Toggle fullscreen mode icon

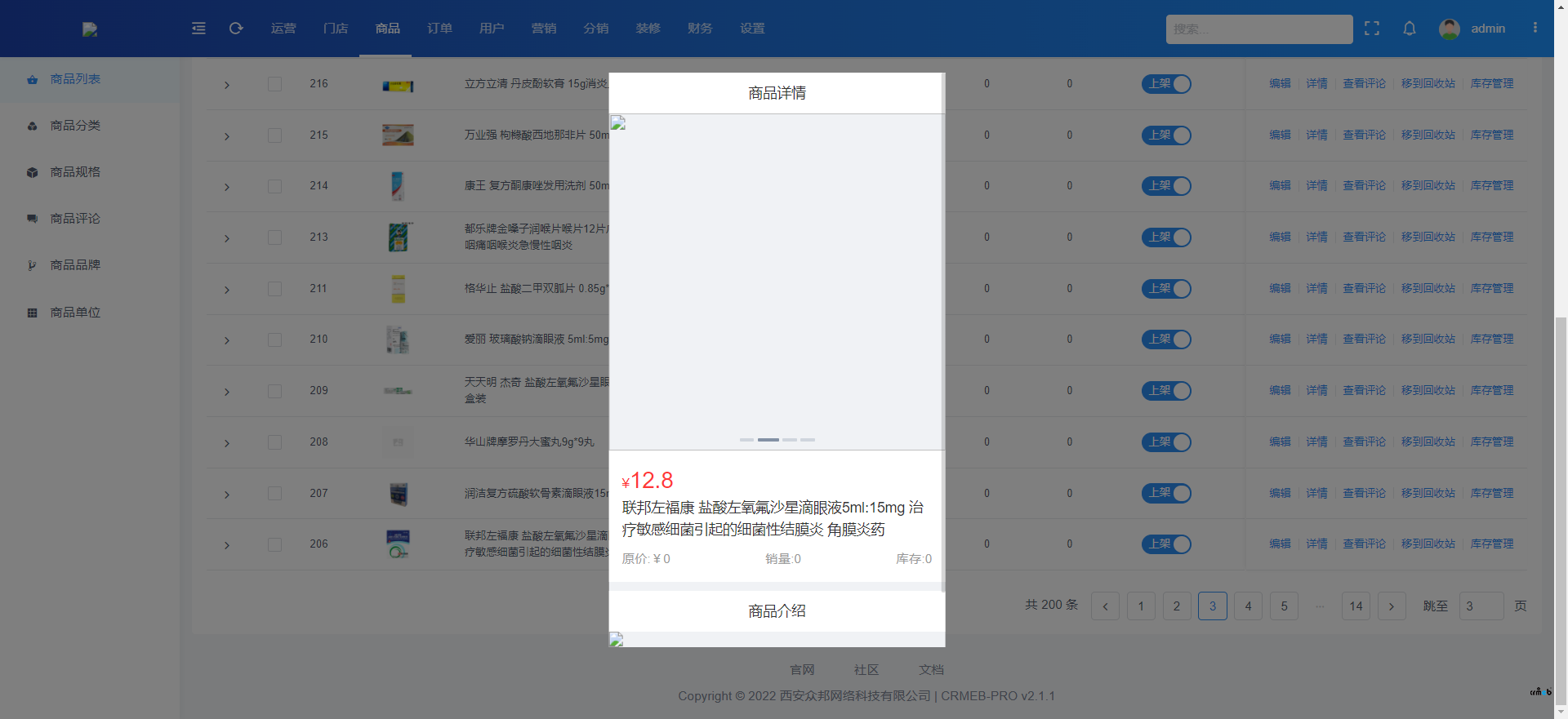(x=1372, y=29)
